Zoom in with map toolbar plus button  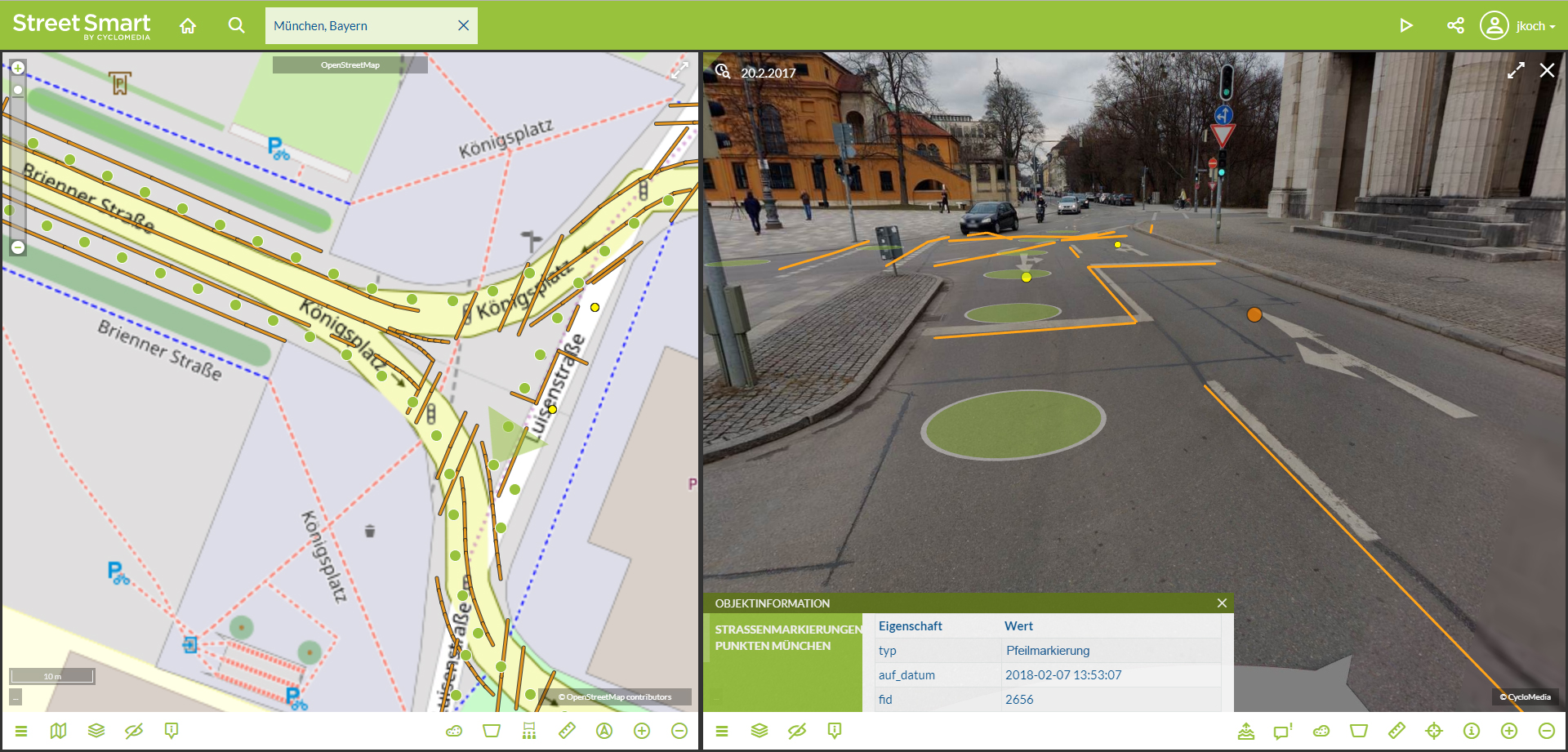coord(642,731)
